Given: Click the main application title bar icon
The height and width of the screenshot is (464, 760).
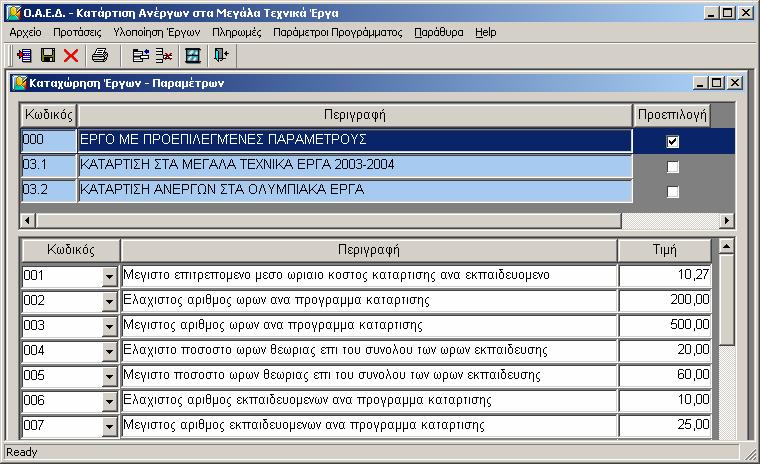Looking at the screenshot, I should tap(14, 13).
